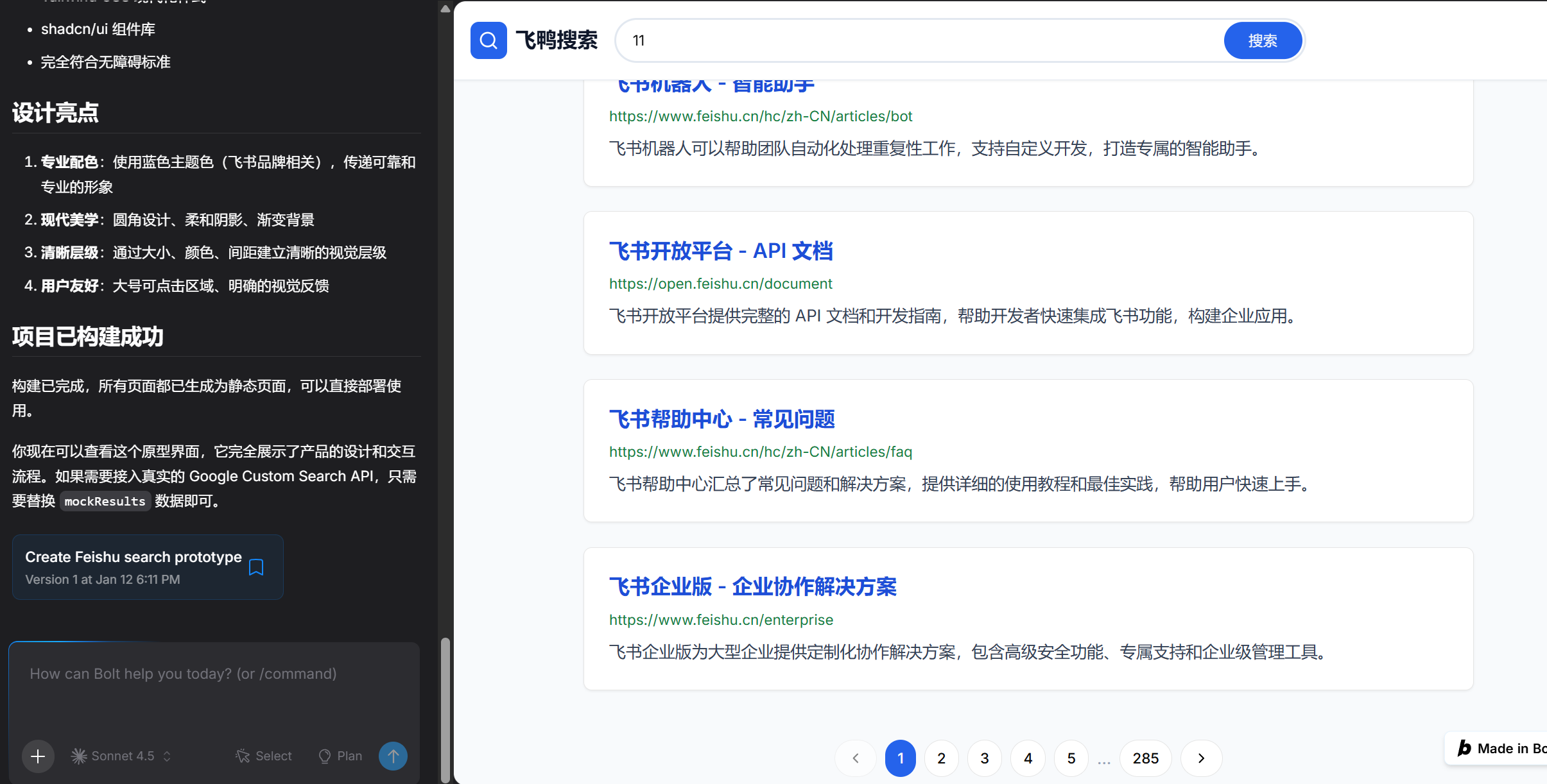1547x784 pixels.
Task: Go to the previous page arrow
Action: (856, 758)
